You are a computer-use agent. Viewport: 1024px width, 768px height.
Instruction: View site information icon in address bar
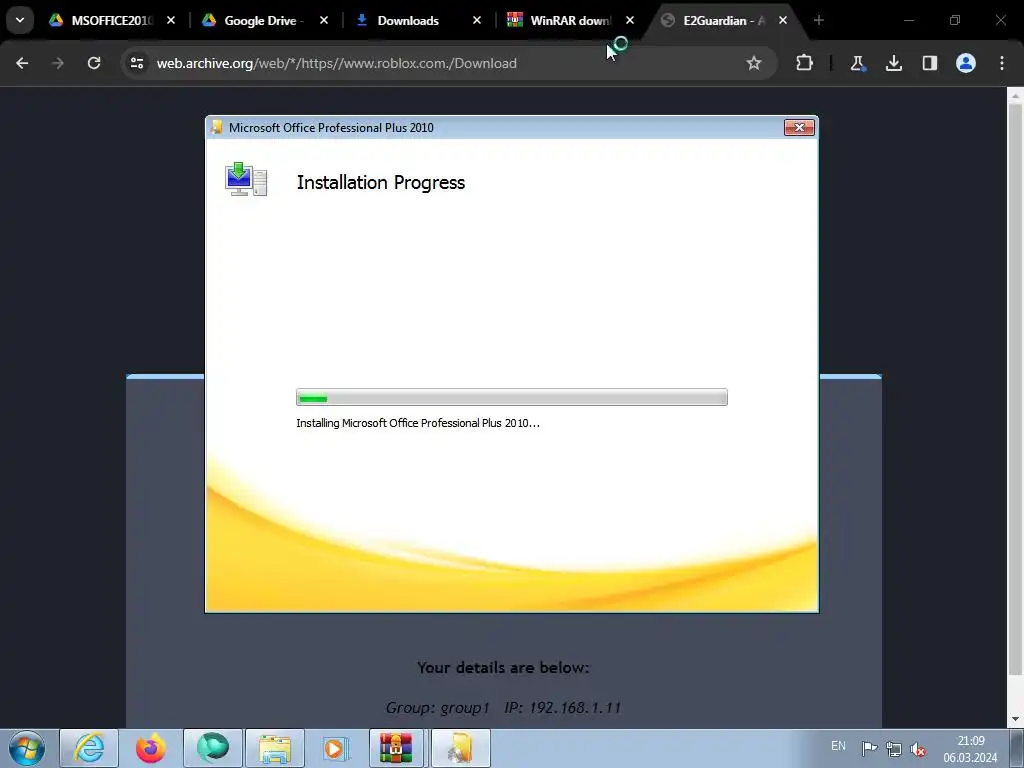[x=137, y=63]
